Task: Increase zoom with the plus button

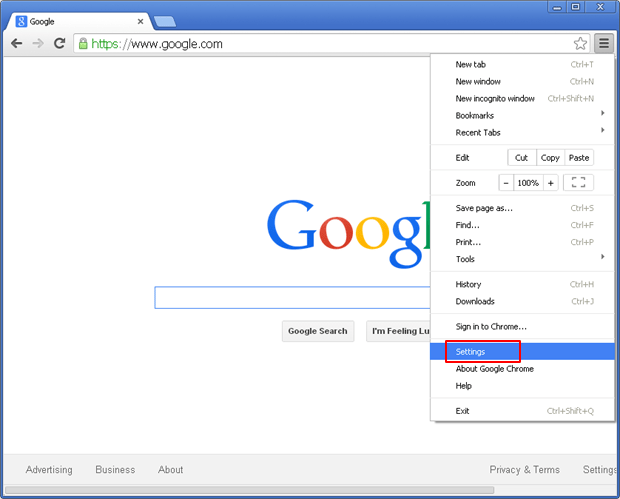Action: coord(550,183)
